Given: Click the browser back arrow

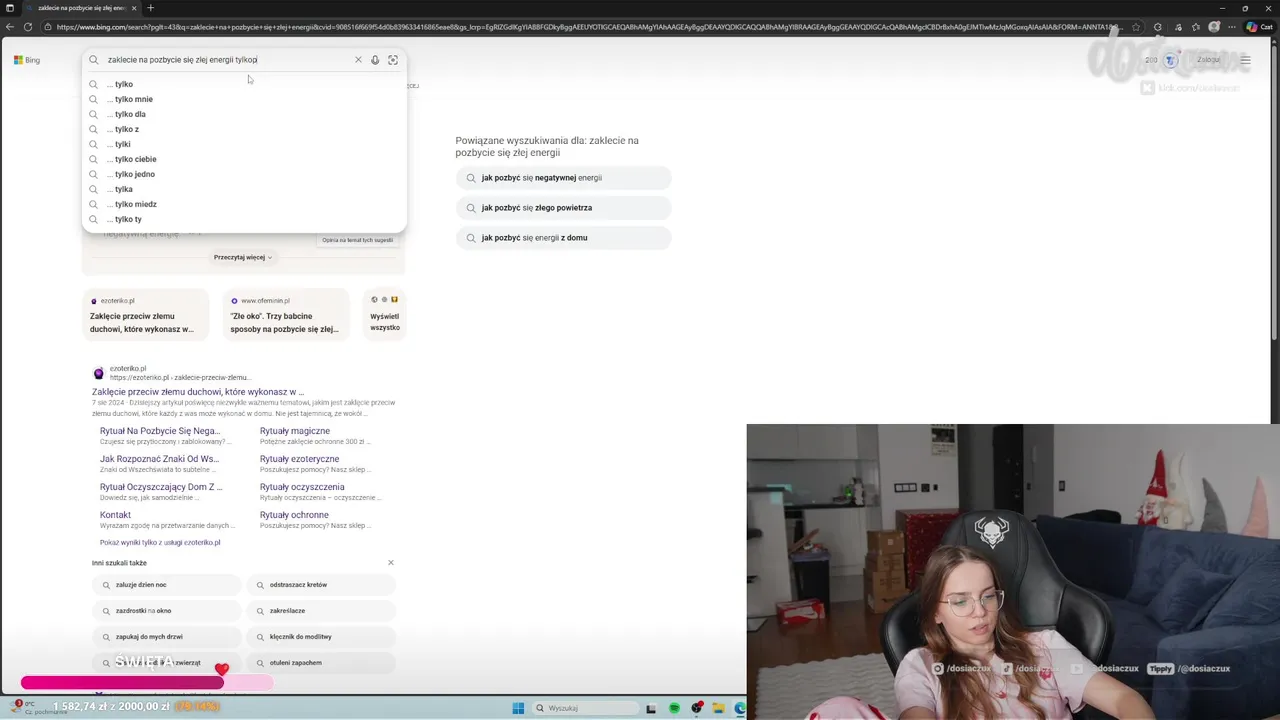Looking at the screenshot, I should pos(10,27).
